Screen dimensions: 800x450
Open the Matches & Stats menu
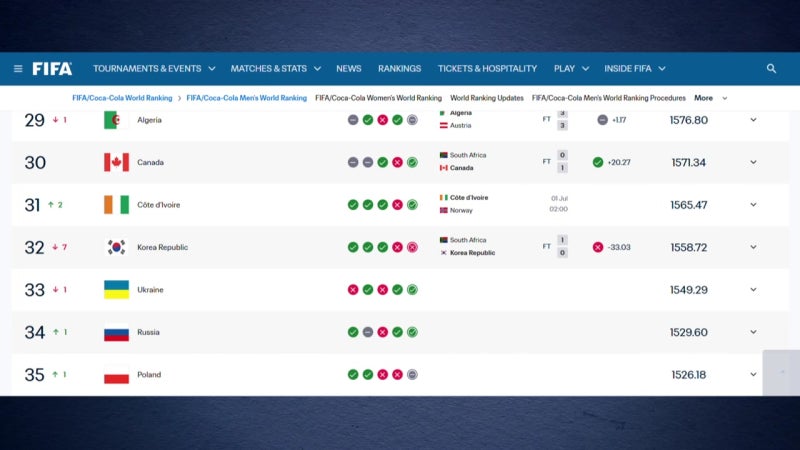tap(276, 68)
